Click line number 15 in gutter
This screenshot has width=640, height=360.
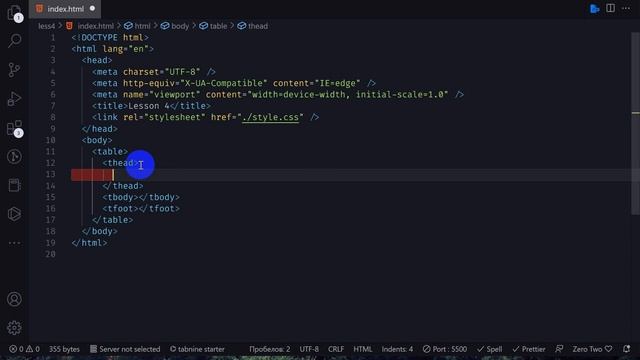tap(50, 198)
